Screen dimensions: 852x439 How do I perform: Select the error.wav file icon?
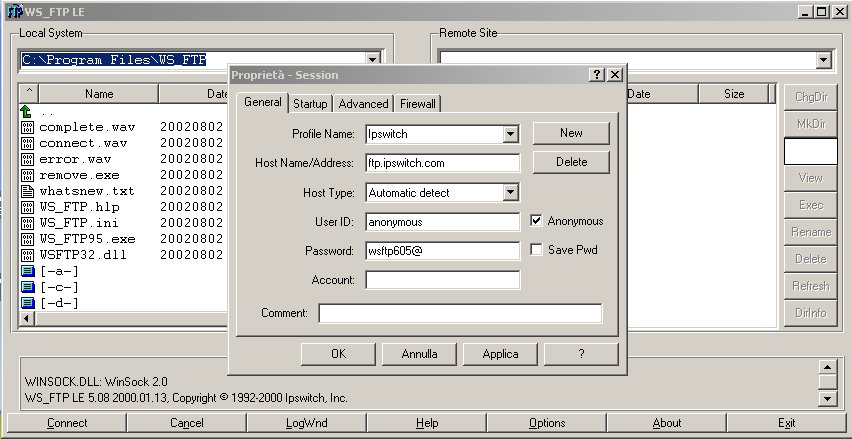tap(27, 159)
